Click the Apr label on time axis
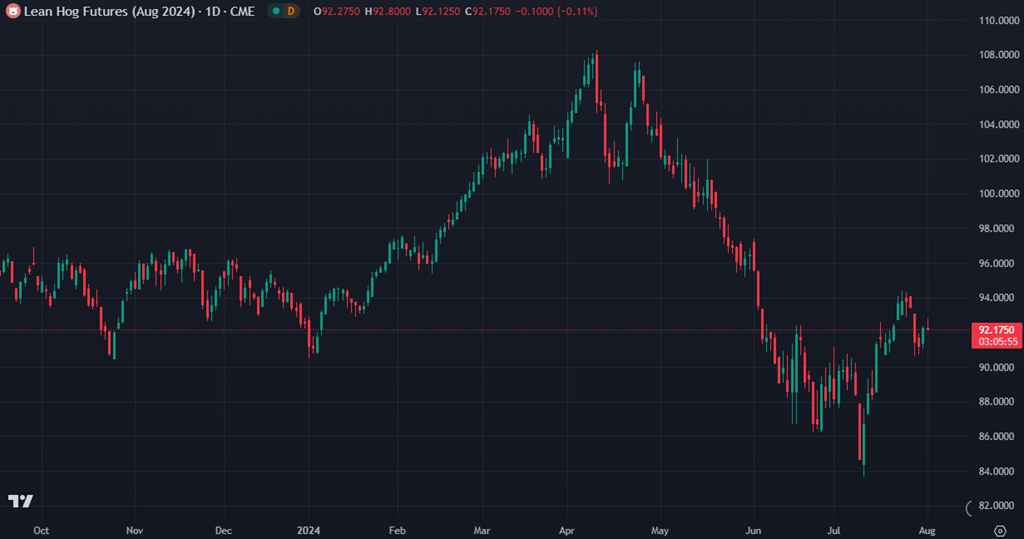Viewport: 1024px width, 539px height. 567,530
